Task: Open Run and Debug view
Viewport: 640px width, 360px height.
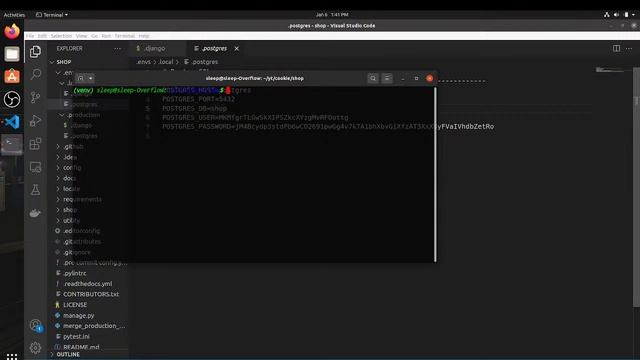Action: click(36, 120)
